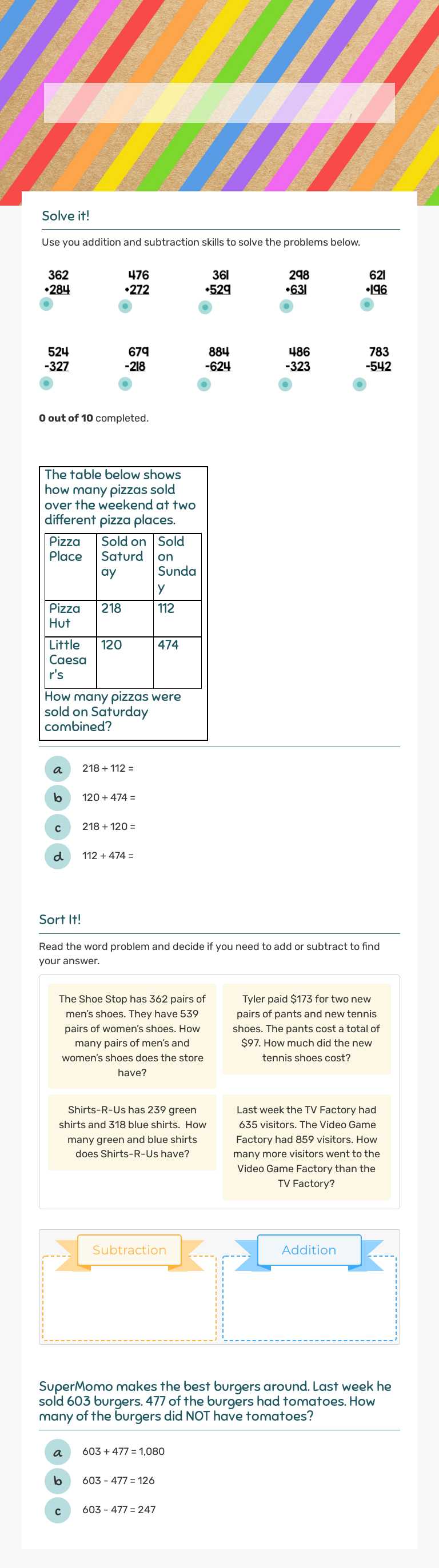Select answer choice b, 120 + 474

(58, 798)
